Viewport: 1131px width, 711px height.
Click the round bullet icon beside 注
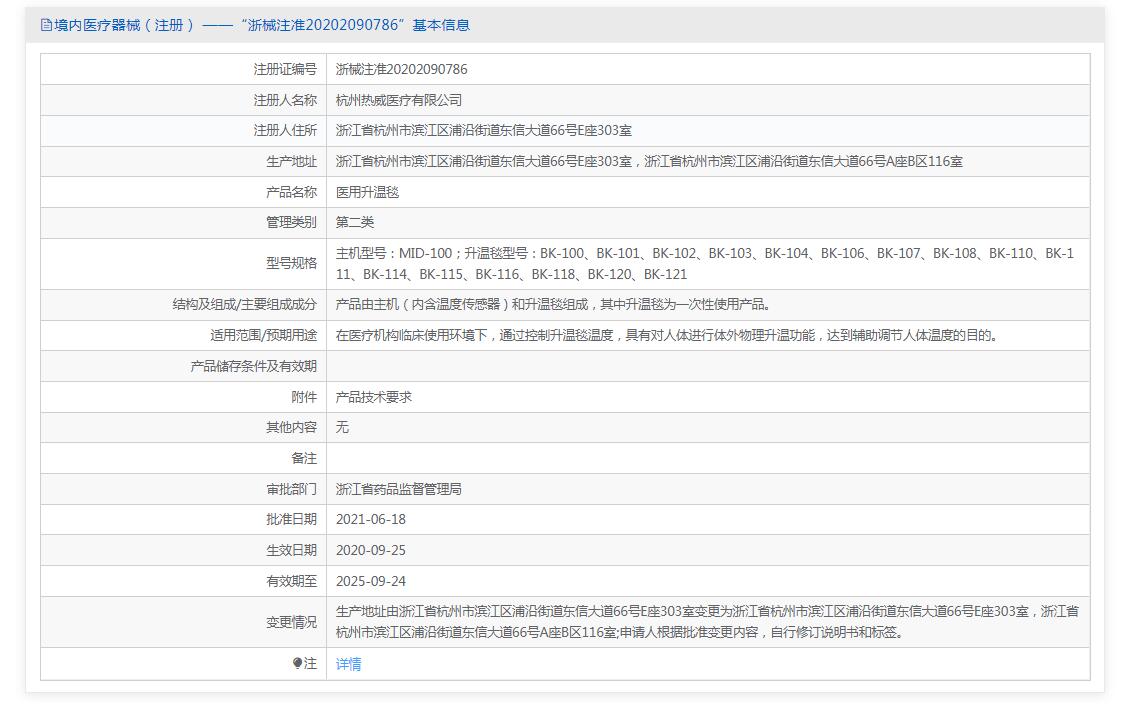(x=297, y=663)
